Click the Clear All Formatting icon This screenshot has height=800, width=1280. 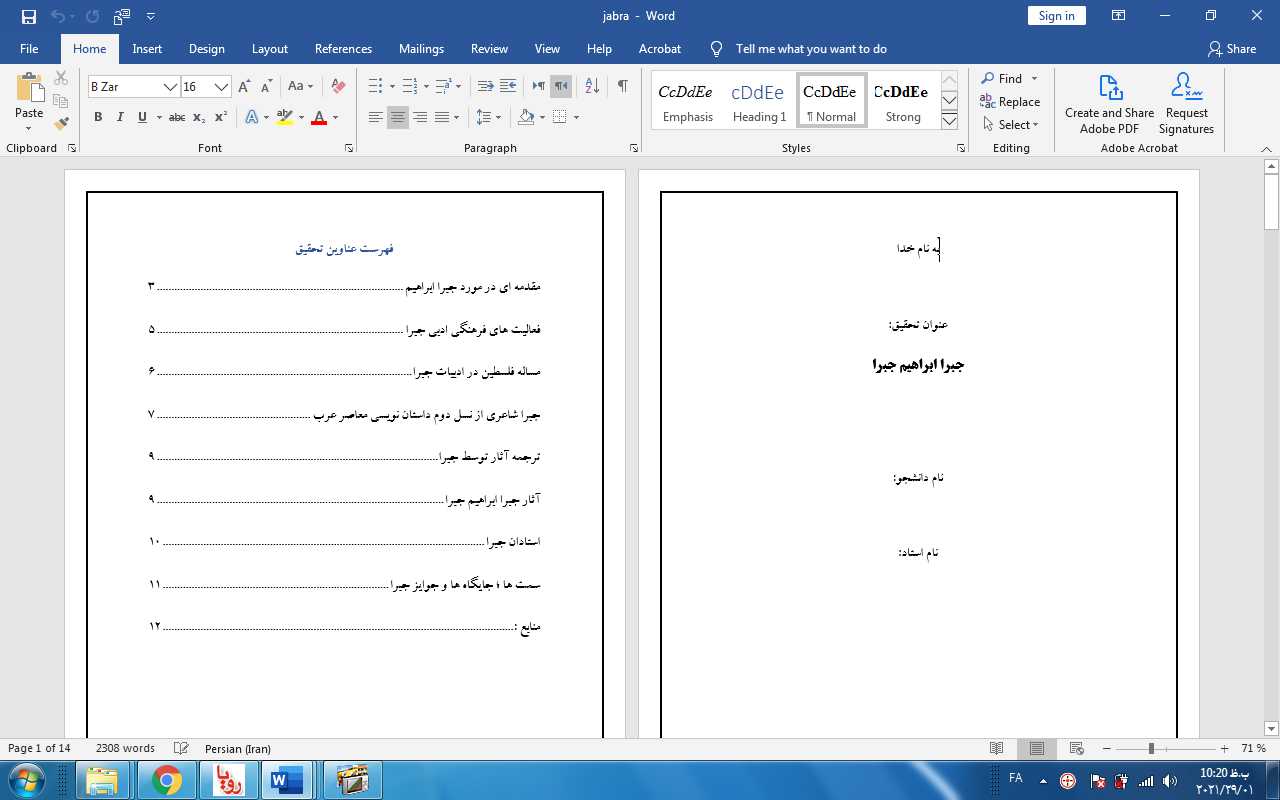point(338,87)
